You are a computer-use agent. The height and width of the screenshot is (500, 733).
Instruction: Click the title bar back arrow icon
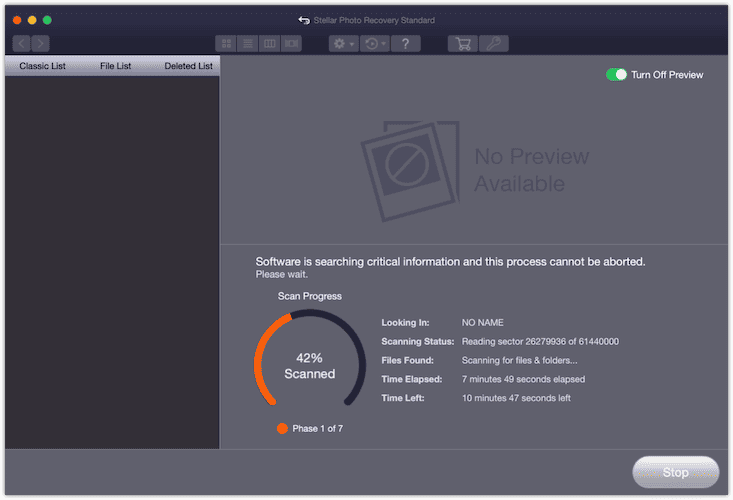coord(304,20)
